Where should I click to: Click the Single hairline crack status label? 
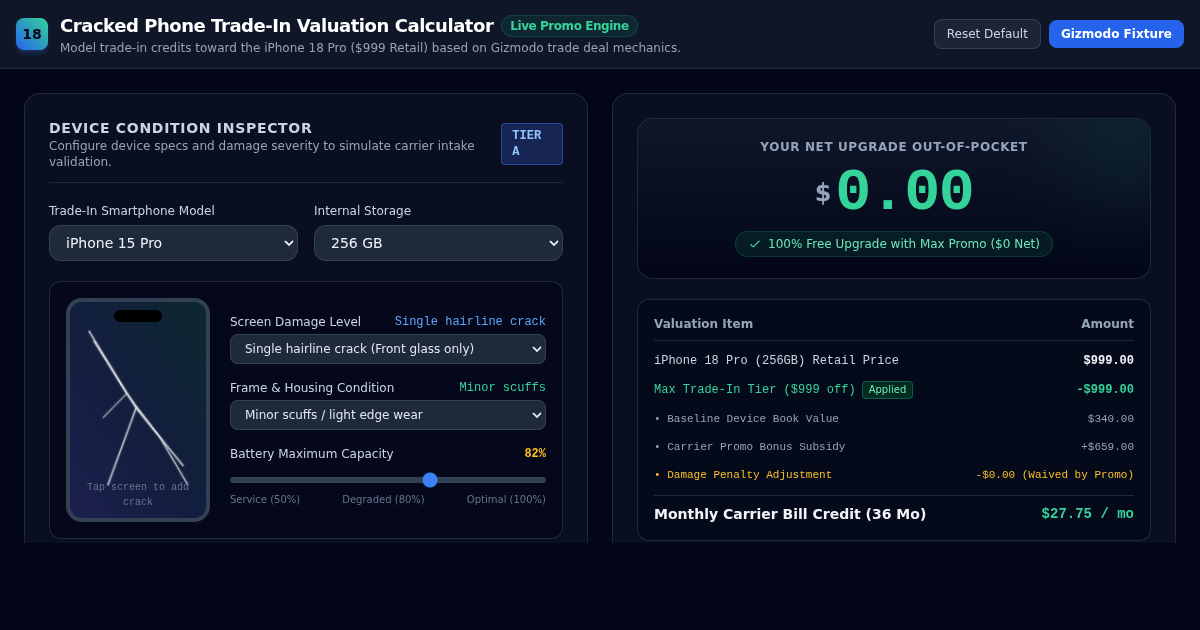(470, 322)
